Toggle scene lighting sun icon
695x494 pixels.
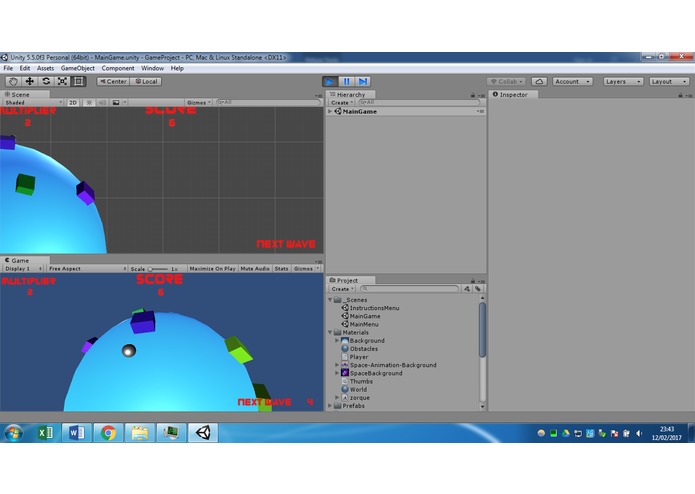[89, 102]
